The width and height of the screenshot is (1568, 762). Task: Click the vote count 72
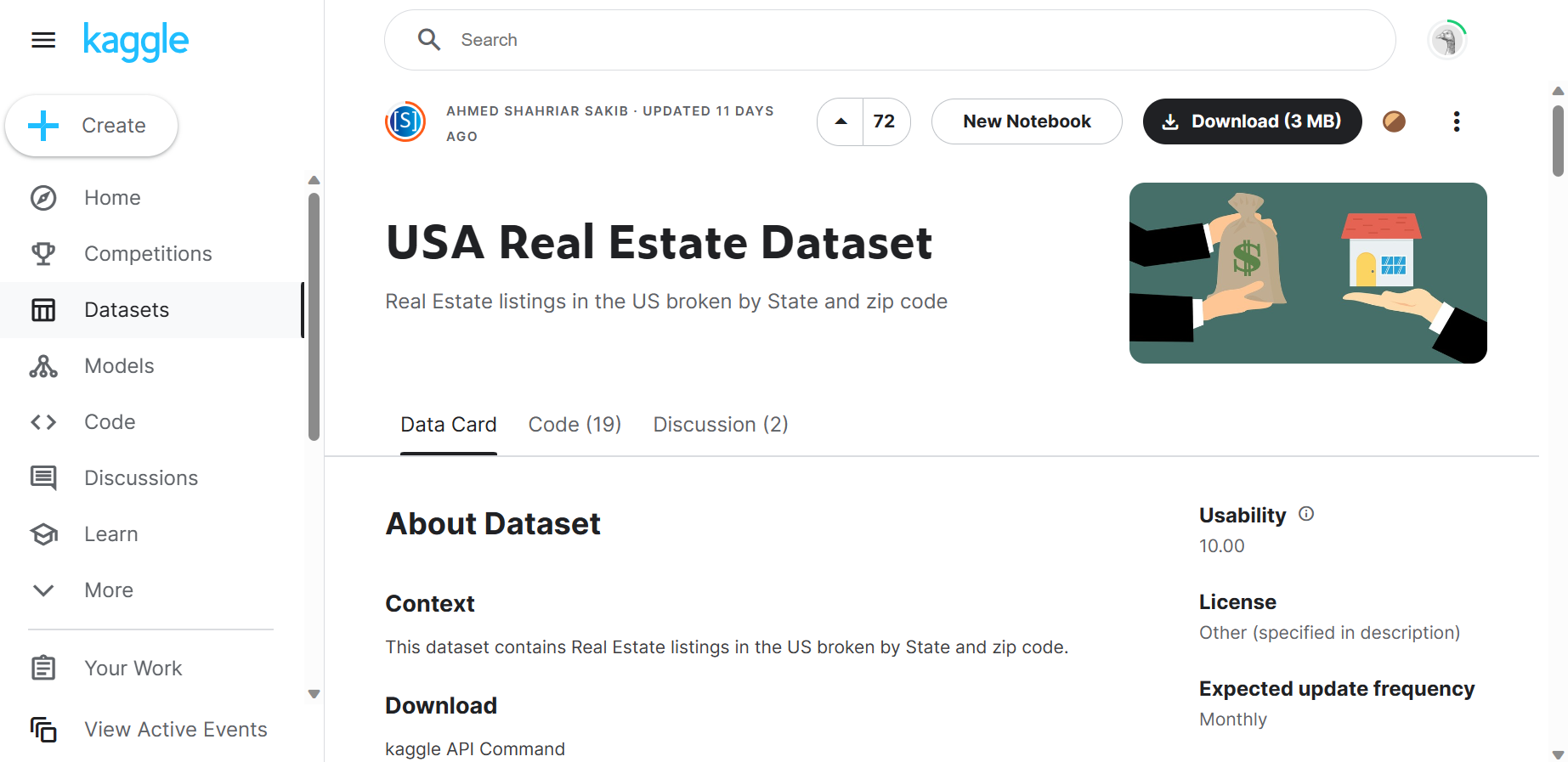point(885,121)
